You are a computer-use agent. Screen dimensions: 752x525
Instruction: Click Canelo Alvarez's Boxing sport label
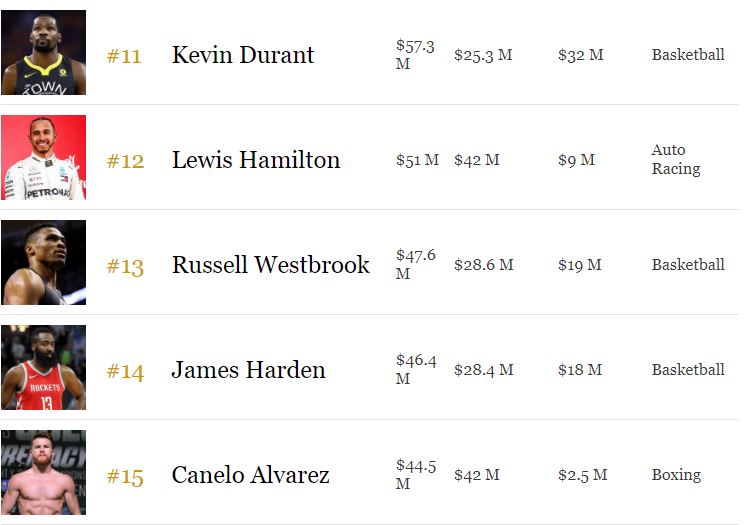tap(676, 474)
